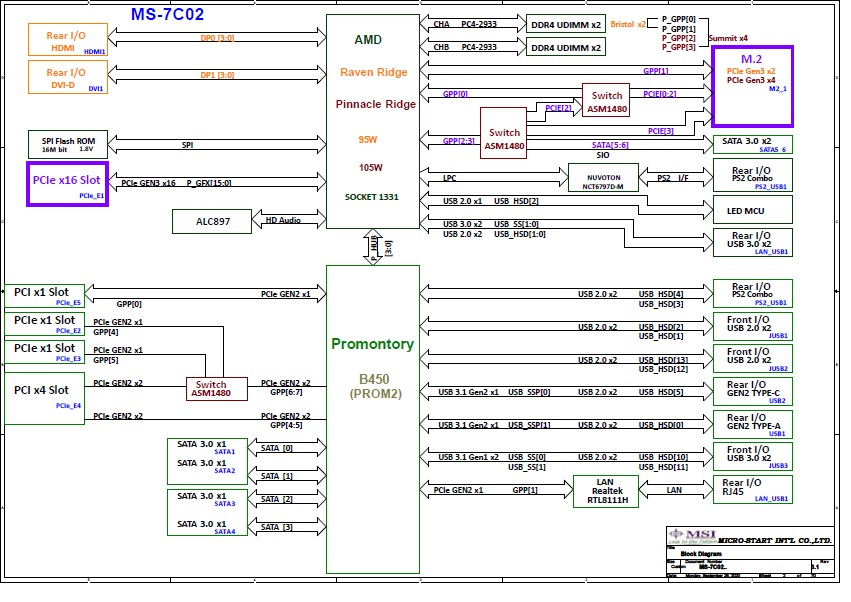Click the "SATA[5:6]" signal label
This screenshot has width=851, height=602.
pyautogui.click(x=610, y=145)
